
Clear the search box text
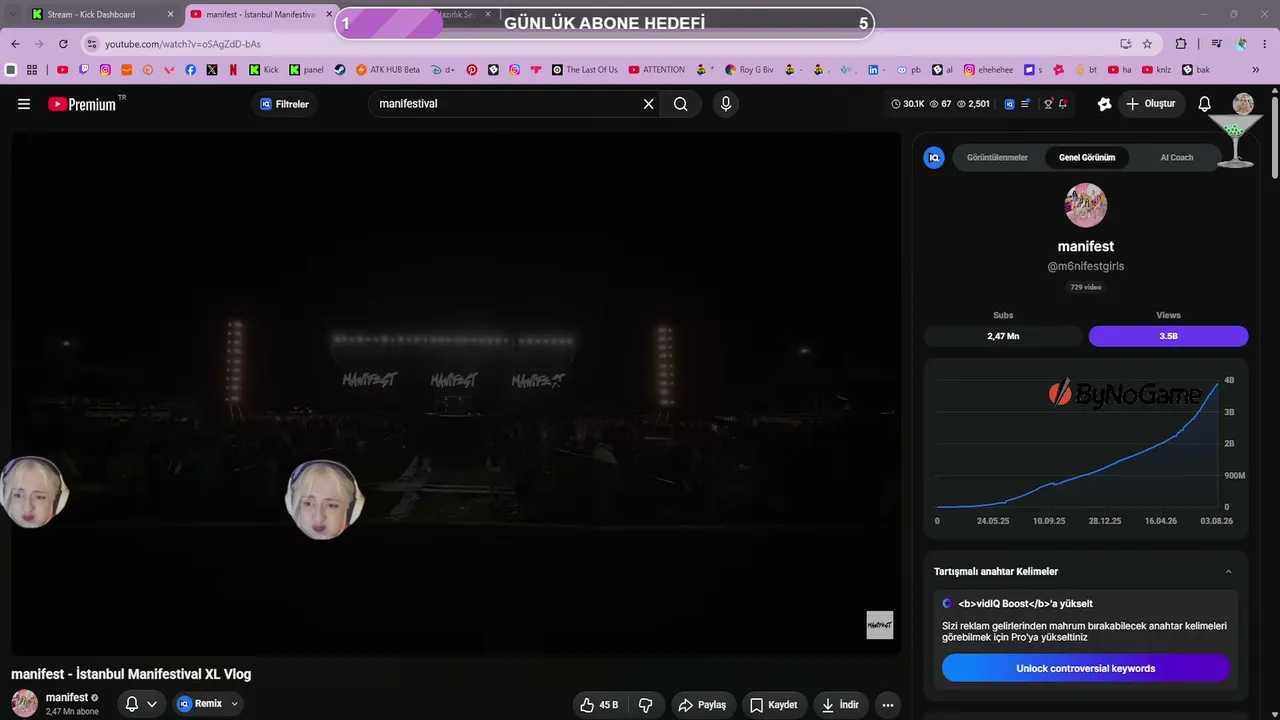pos(648,104)
